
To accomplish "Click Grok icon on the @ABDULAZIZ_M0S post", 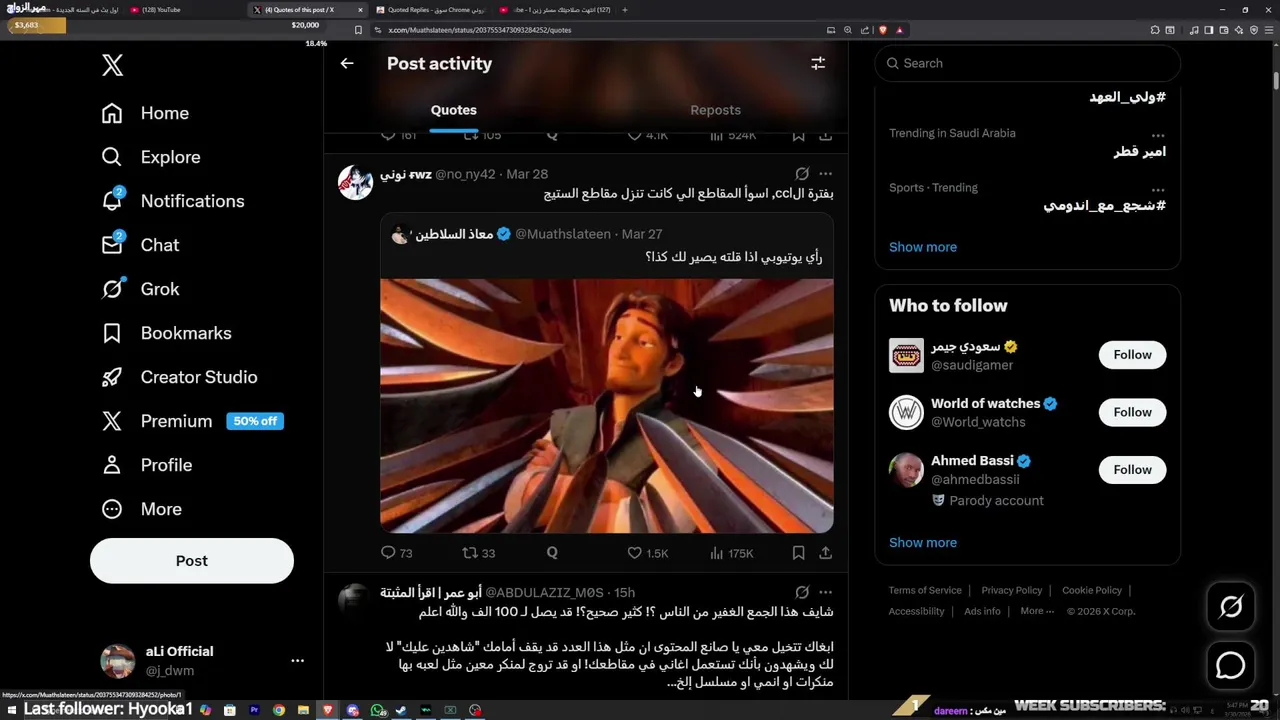I will pyautogui.click(x=802, y=592).
